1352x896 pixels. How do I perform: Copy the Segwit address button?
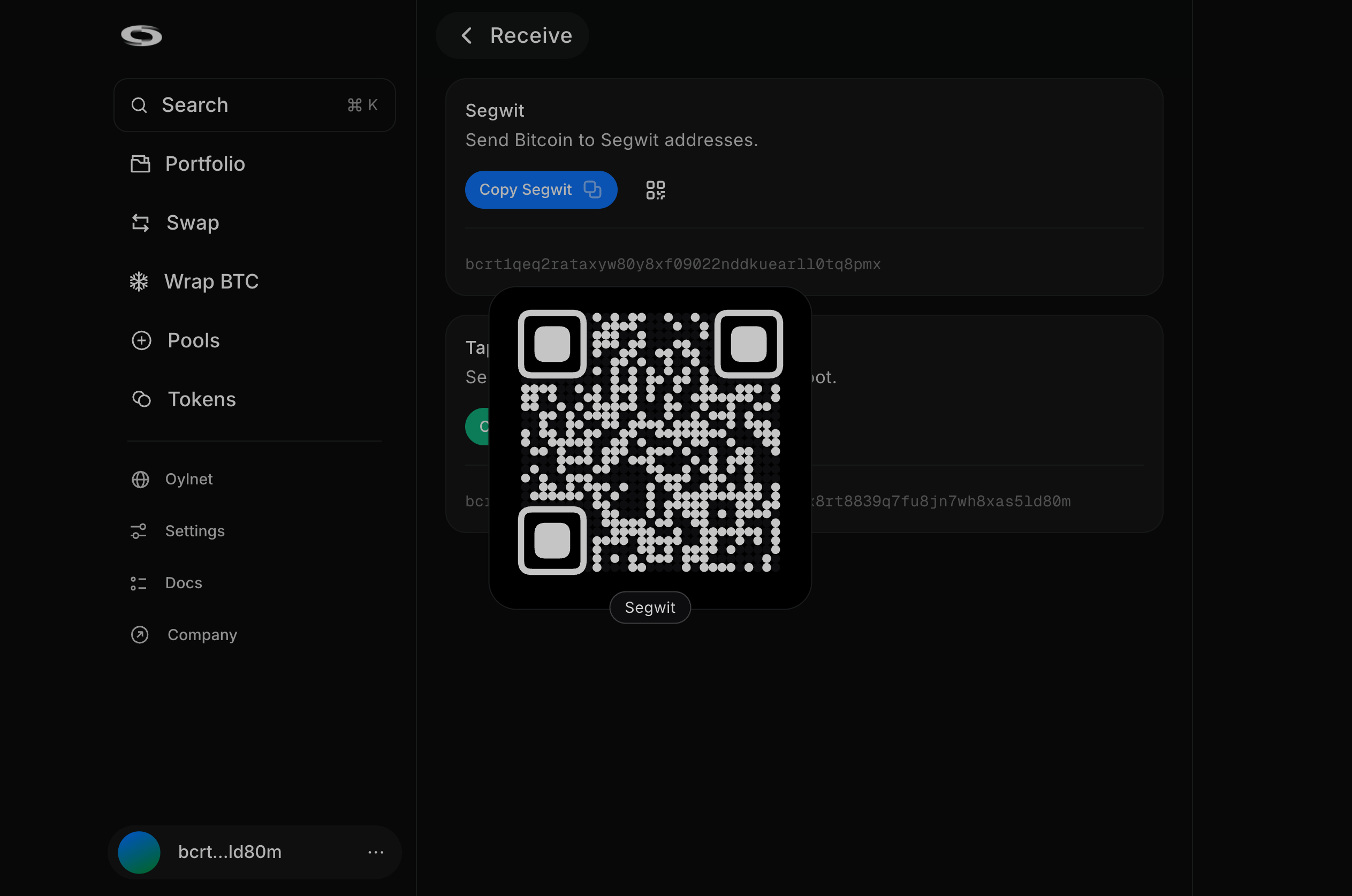(541, 189)
